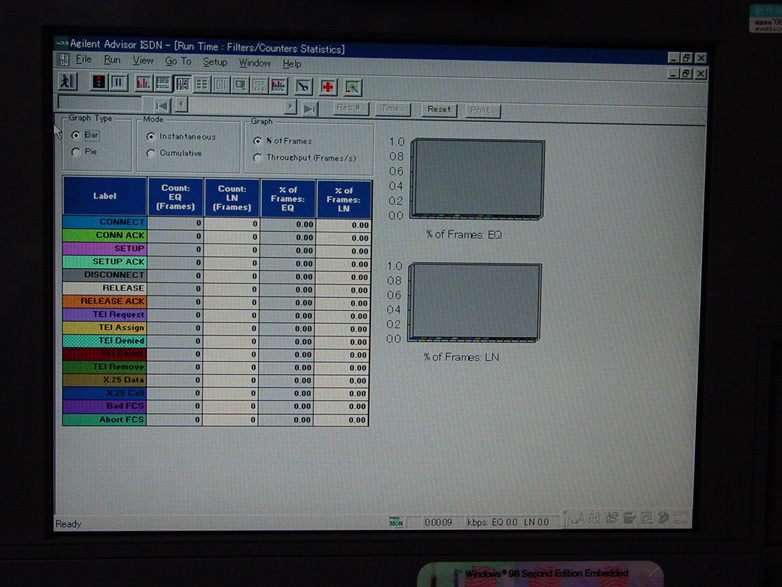The image size is (782, 587).
Task: Open the Setup menu
Action: [x=215, y=62]
